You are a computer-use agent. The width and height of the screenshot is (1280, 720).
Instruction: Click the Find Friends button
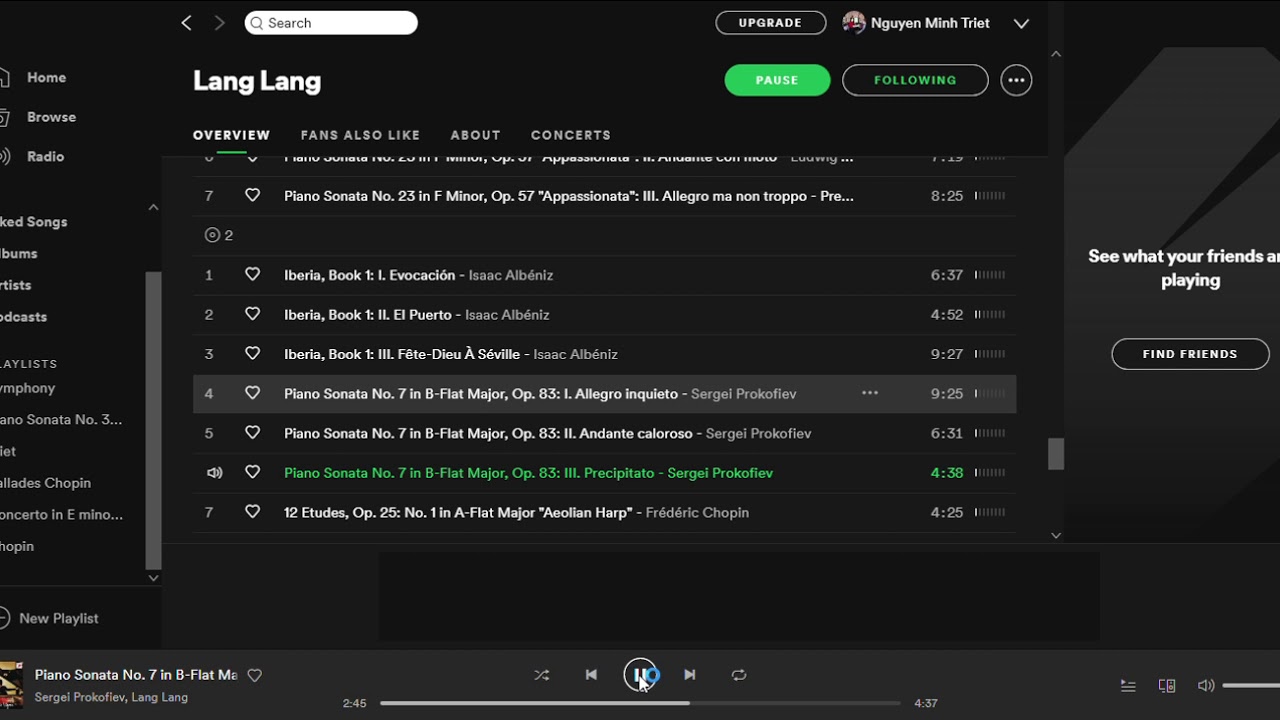click(1190, 354)
